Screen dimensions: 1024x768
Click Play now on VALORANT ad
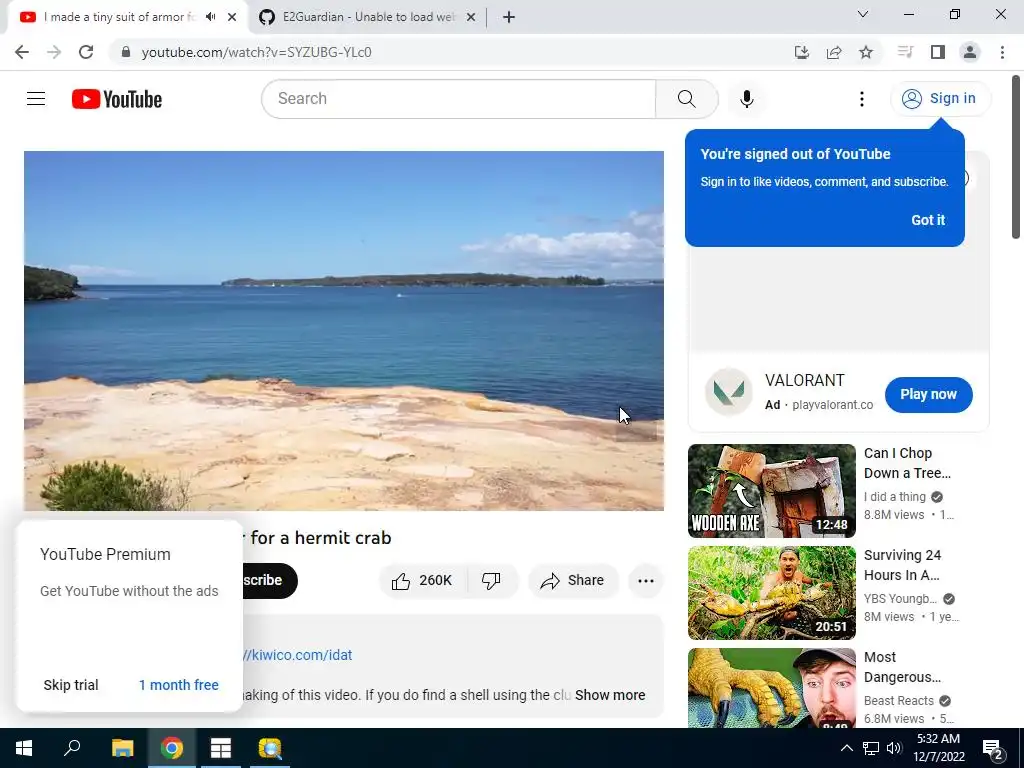(928, 394)
